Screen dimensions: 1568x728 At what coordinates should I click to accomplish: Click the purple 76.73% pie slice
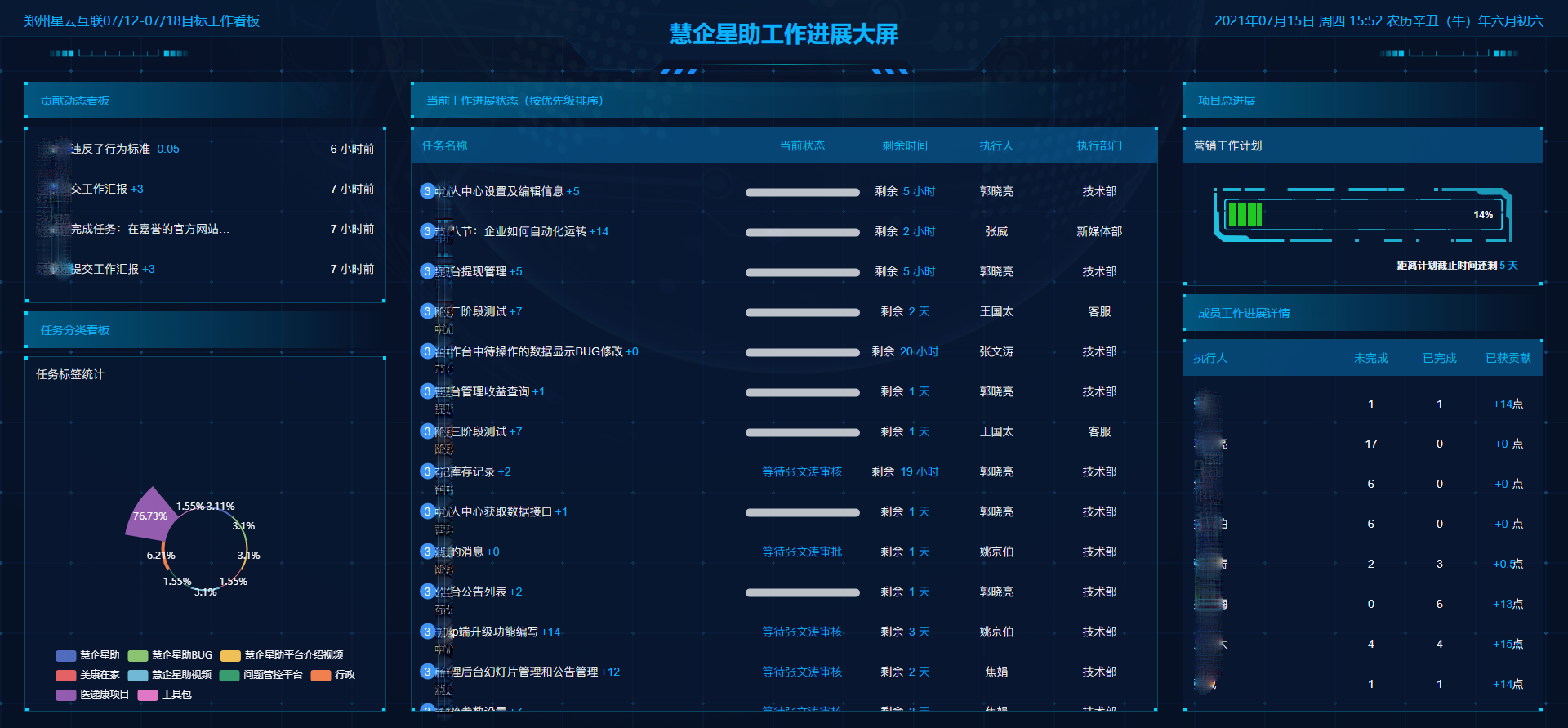click(x=149, y=515)
